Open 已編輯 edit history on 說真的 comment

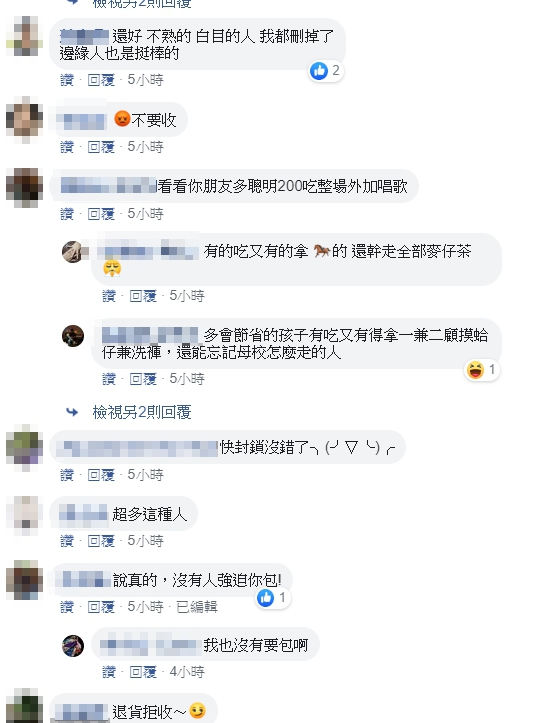197,607
